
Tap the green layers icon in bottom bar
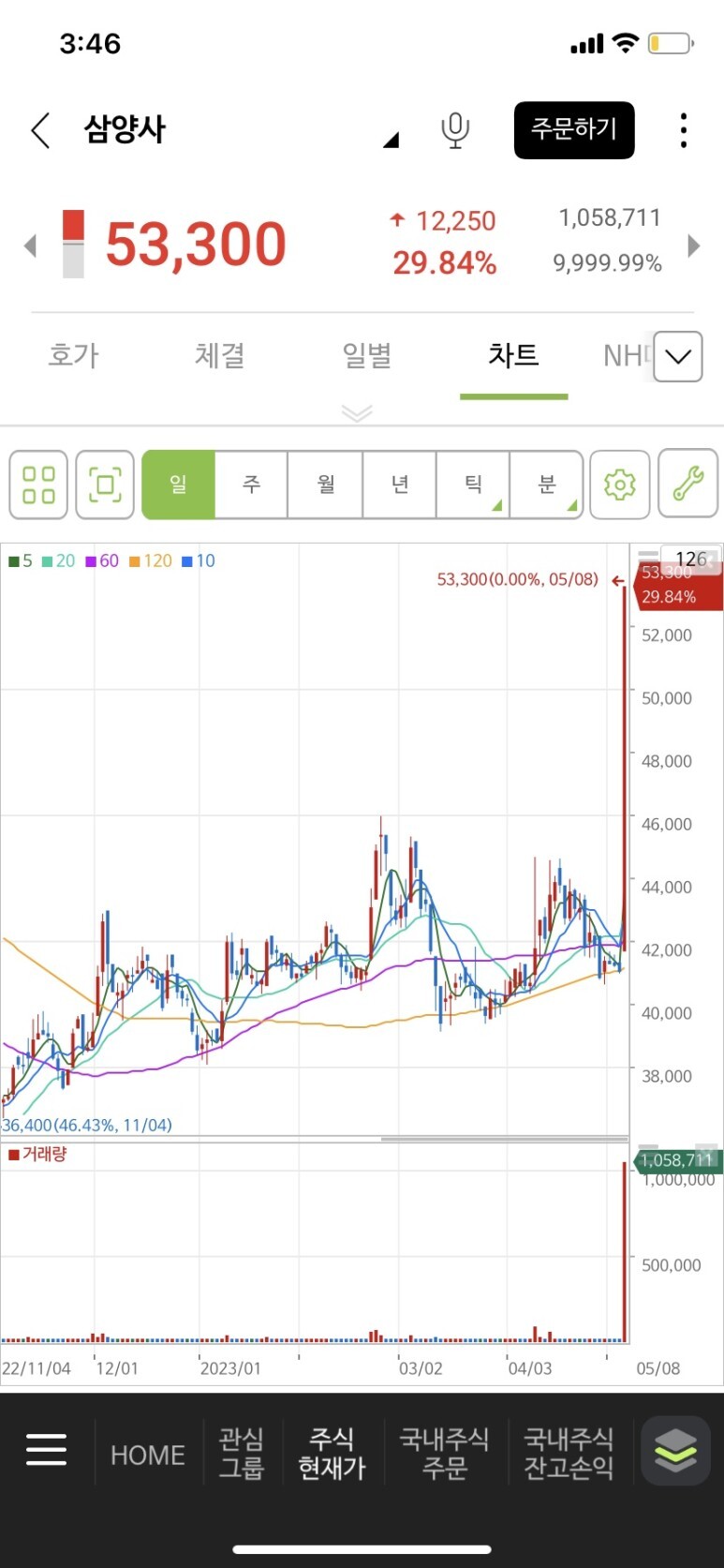tap(675, 1450)
